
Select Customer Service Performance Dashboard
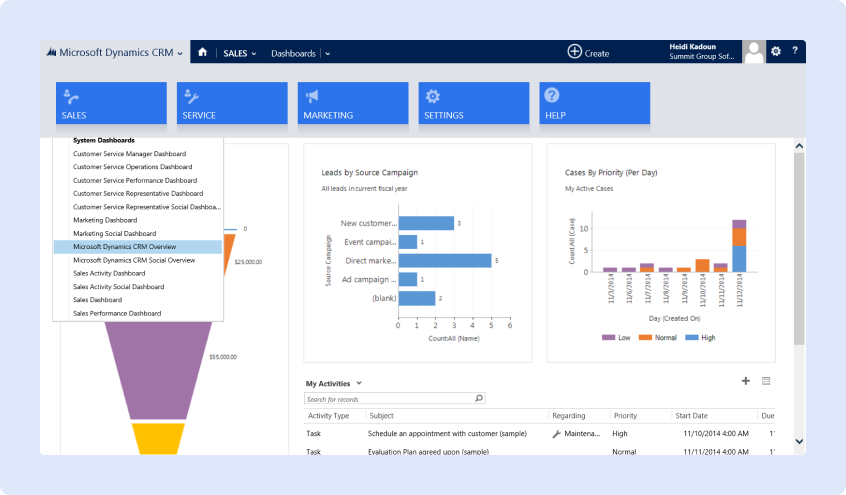point(135,180)
